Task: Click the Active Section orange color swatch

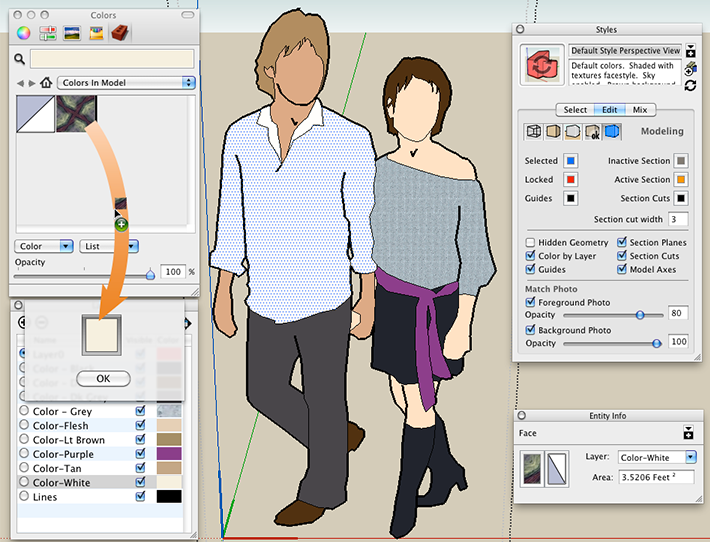Action: point(680,179)
